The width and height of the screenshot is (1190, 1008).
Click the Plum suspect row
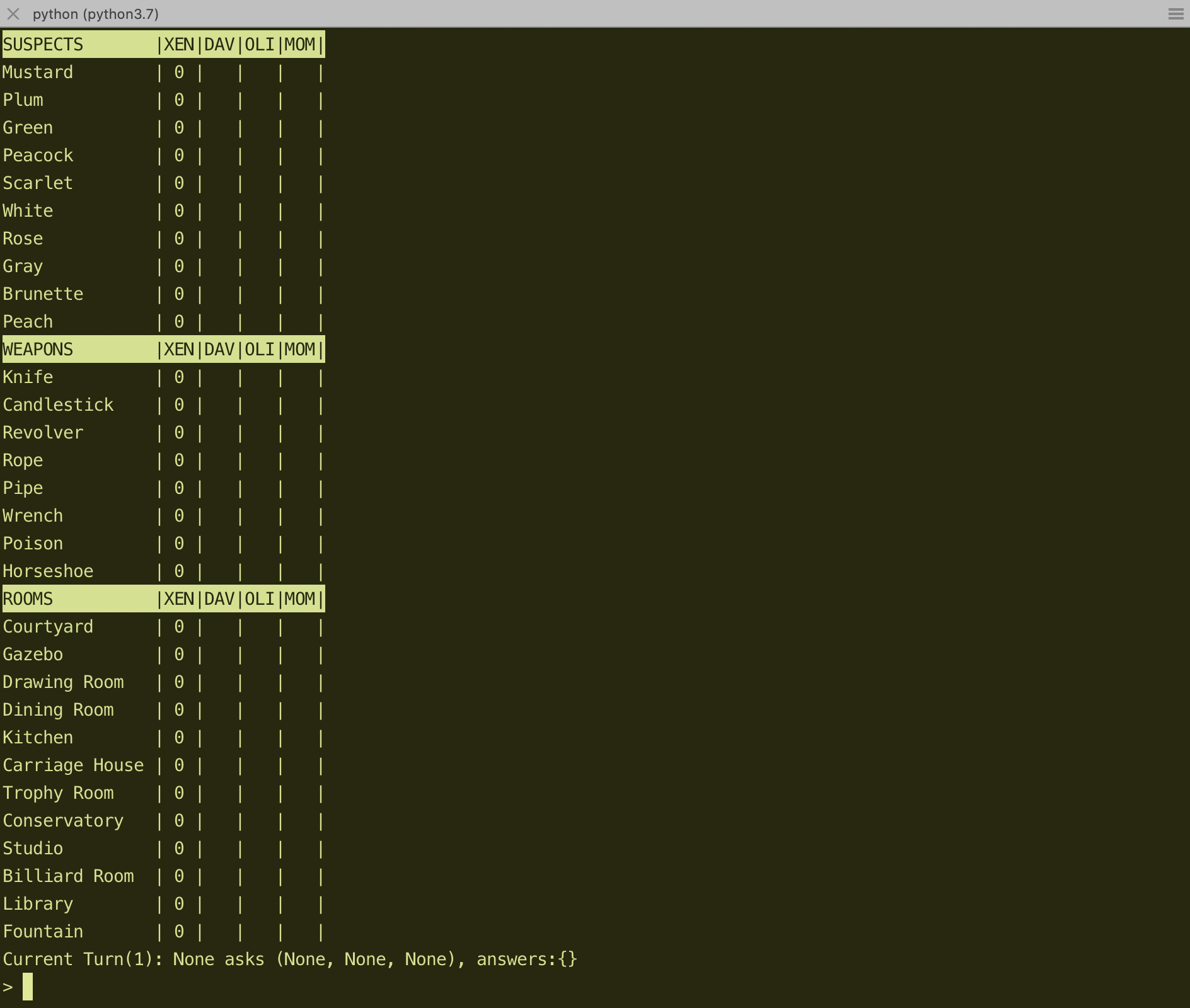(163, 100)
